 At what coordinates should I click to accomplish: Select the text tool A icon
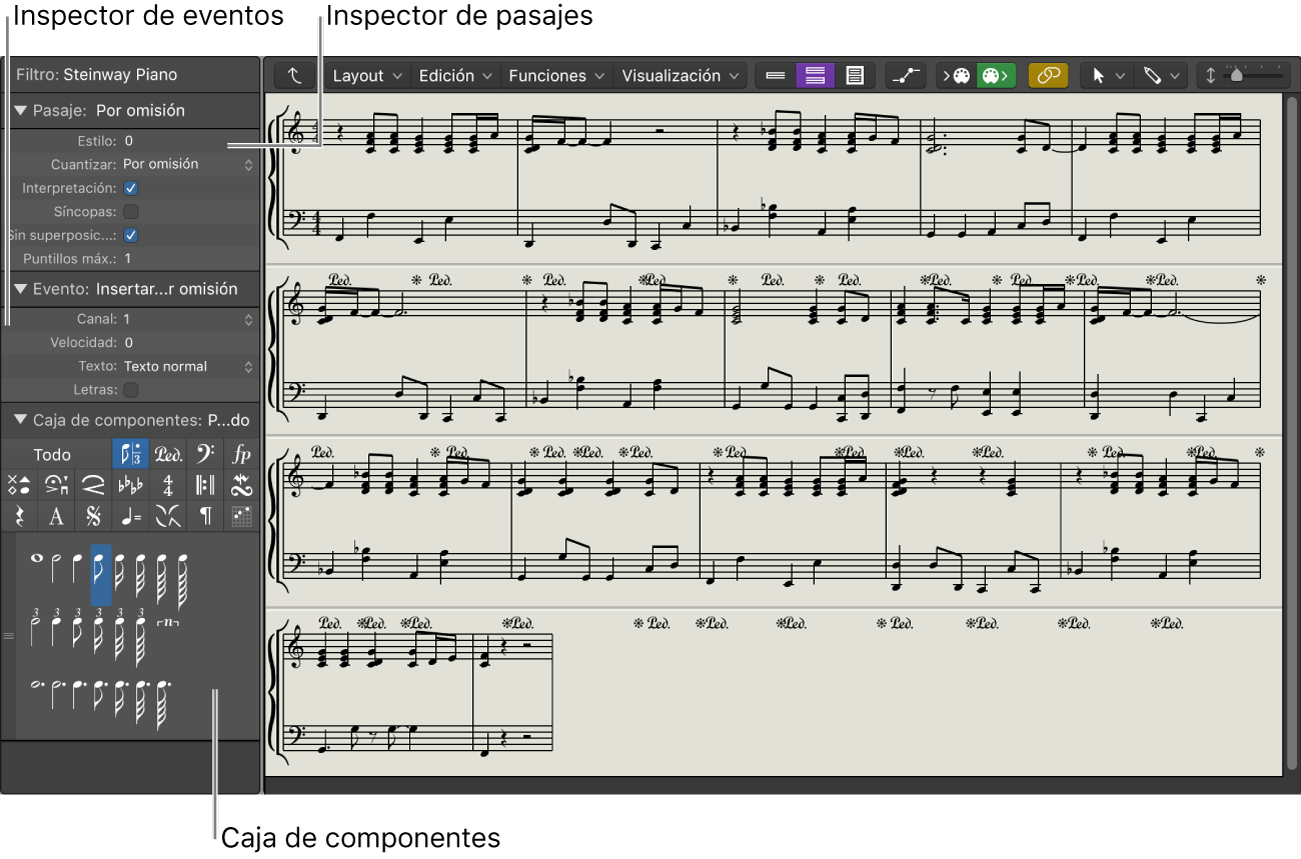click(56, 517)
